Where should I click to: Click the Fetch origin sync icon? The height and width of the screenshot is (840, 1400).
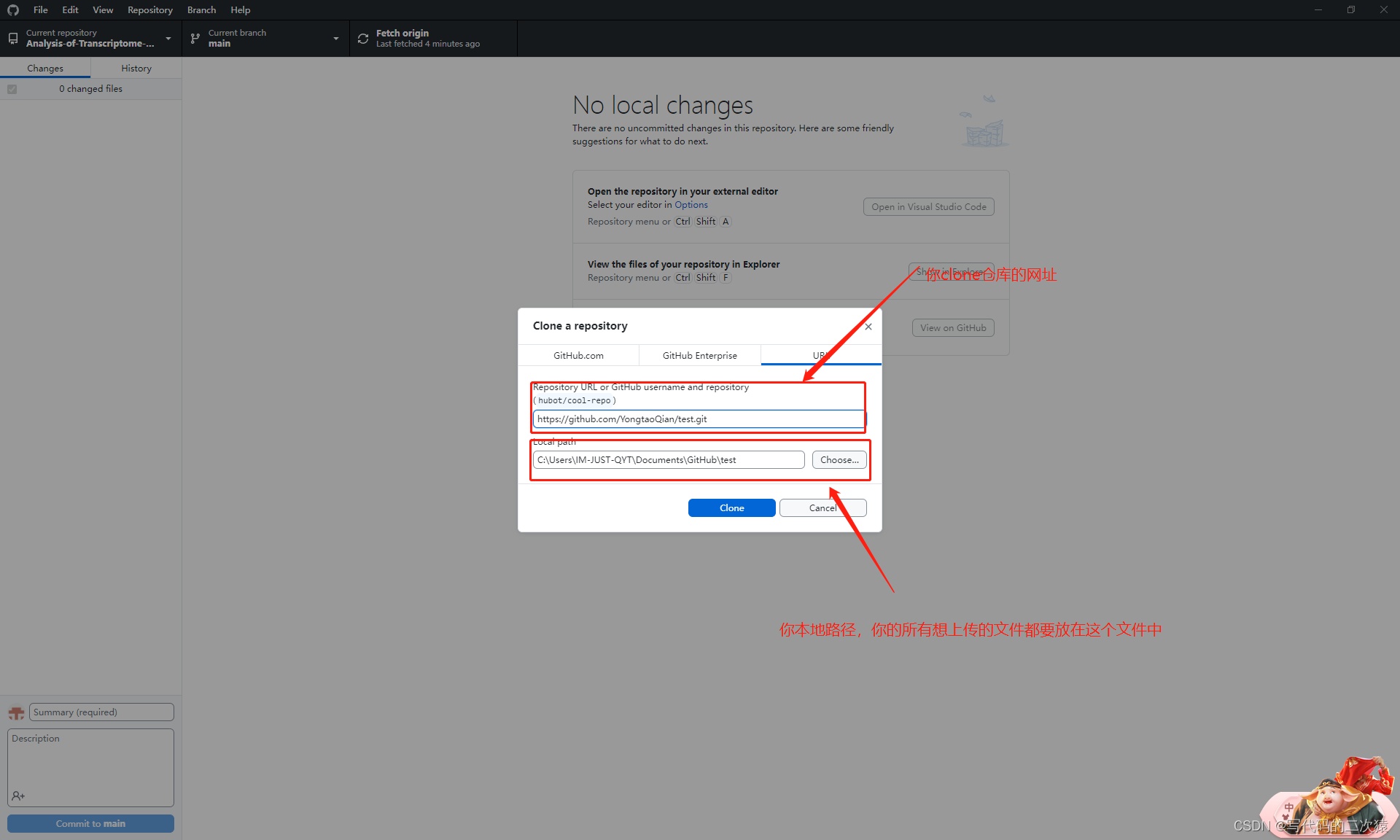363,39
